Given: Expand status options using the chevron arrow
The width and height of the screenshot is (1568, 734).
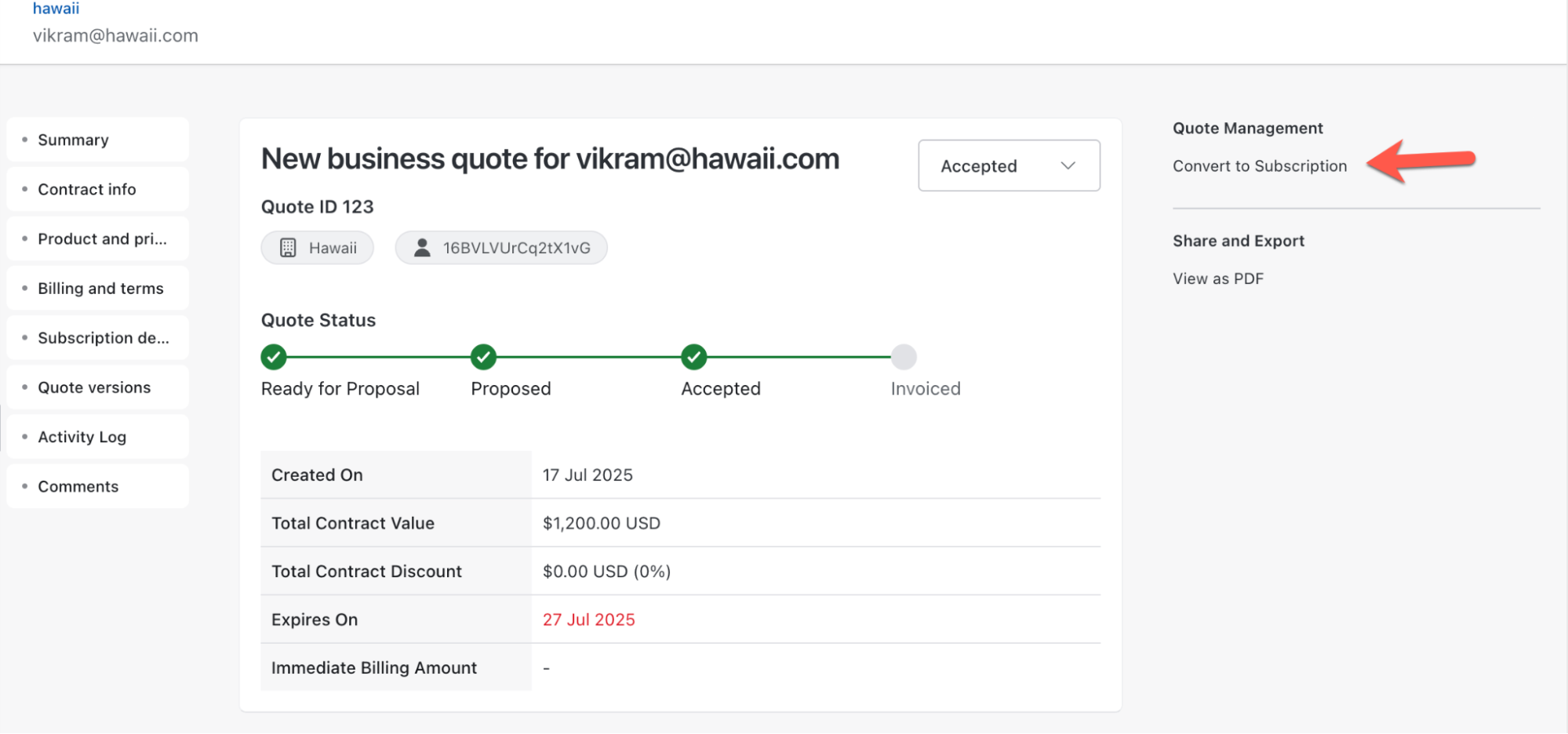Looking at the screenshot, I should click(x=1068, y=165).
